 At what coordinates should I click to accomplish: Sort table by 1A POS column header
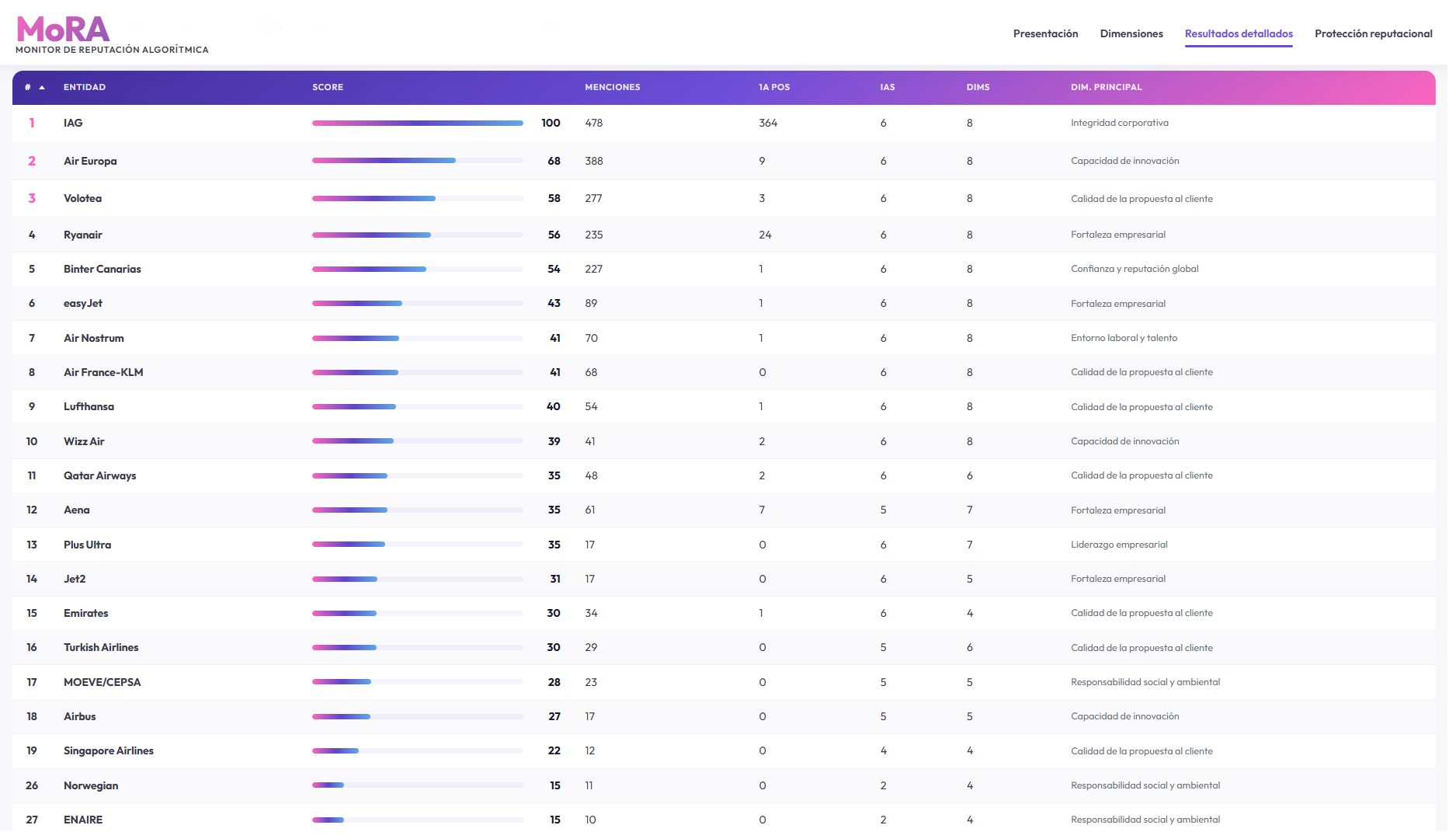[x=774, y=88]
